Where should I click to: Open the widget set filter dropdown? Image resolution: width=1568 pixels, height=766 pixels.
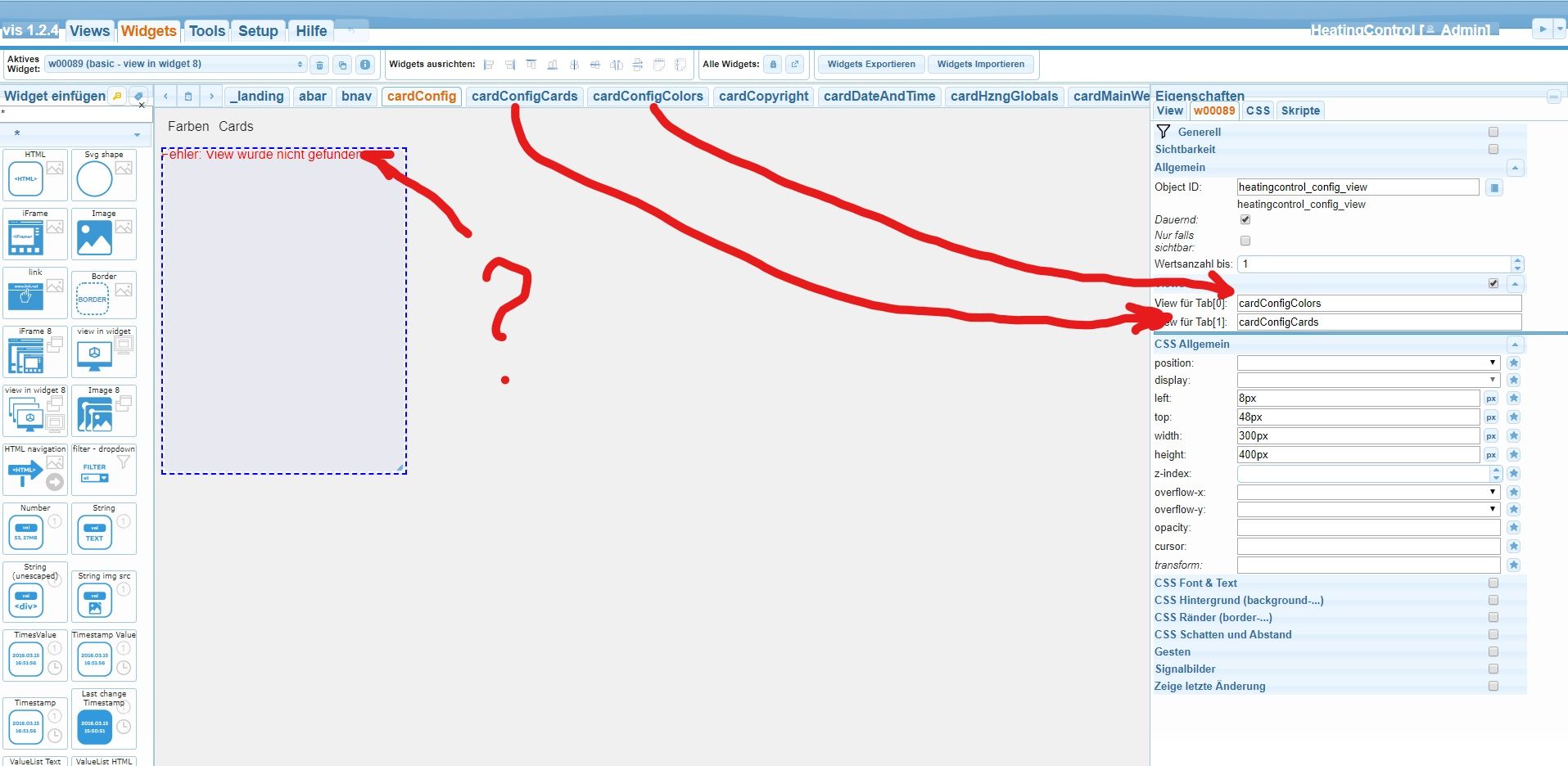(x=76, y=133)
